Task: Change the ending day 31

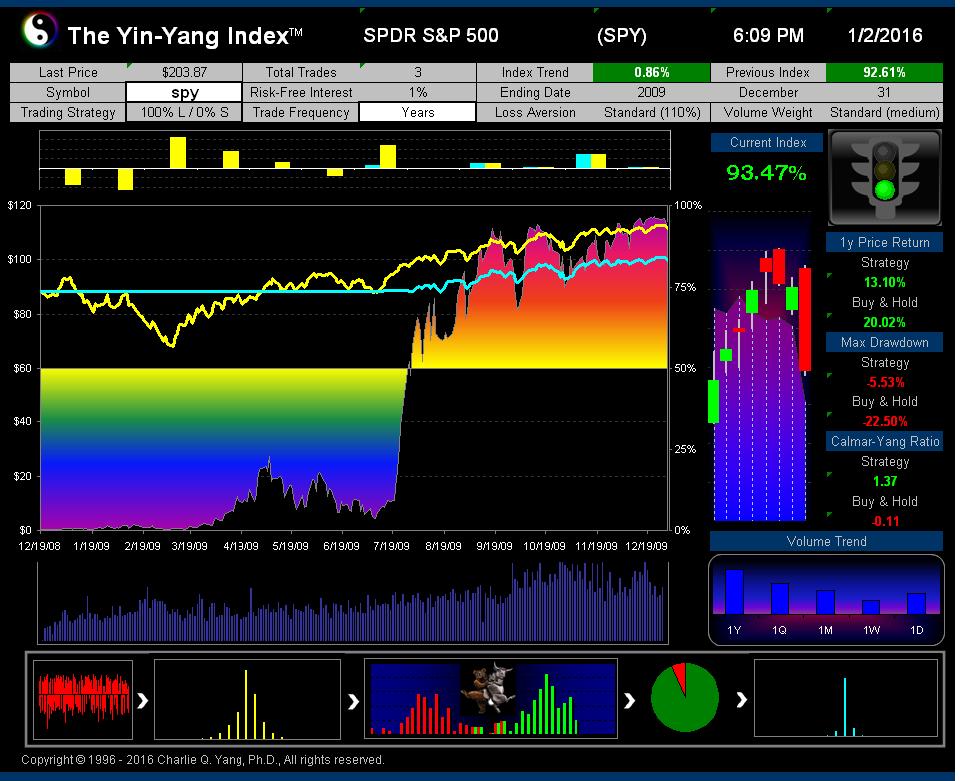Action: (x=884, y=92)
